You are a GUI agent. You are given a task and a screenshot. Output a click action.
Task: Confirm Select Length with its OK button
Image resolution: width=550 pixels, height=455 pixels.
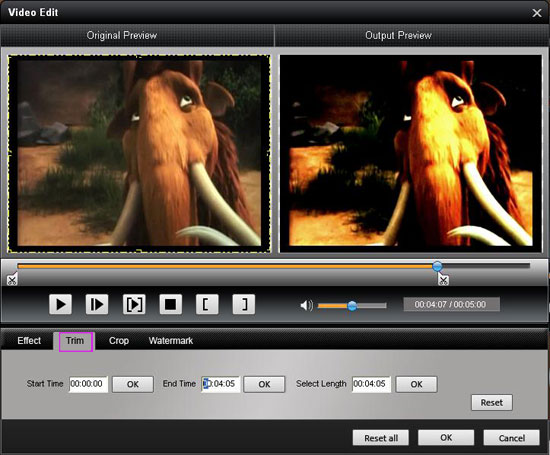416,384
